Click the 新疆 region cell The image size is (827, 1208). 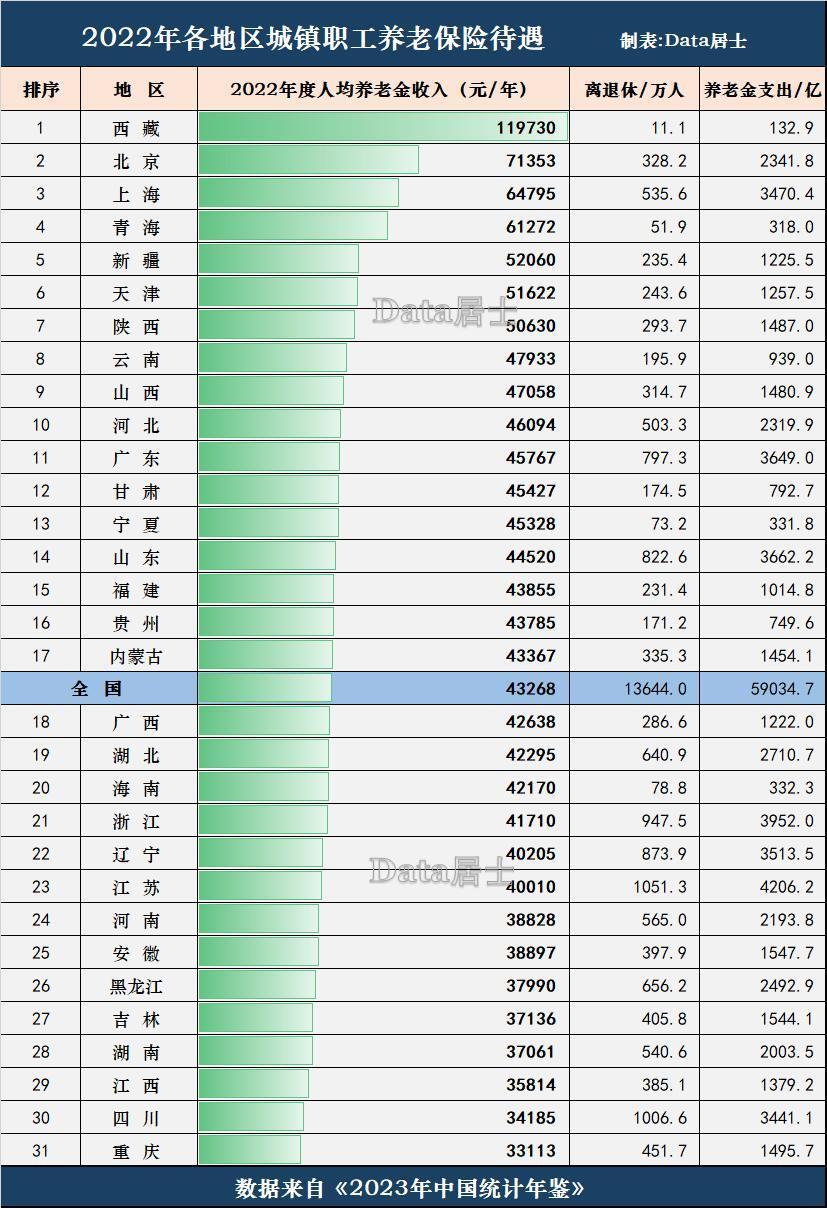pos(138,260)
